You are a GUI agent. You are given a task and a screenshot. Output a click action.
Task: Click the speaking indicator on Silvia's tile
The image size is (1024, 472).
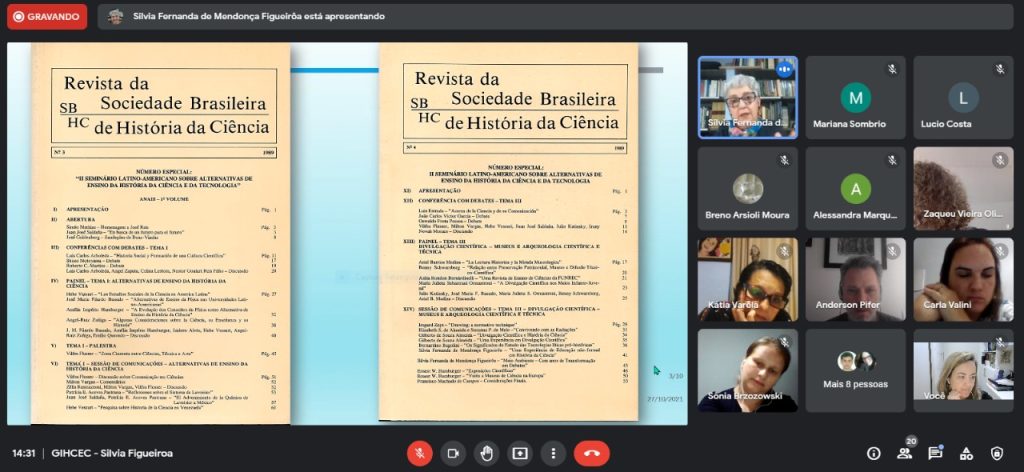[784, 69]
